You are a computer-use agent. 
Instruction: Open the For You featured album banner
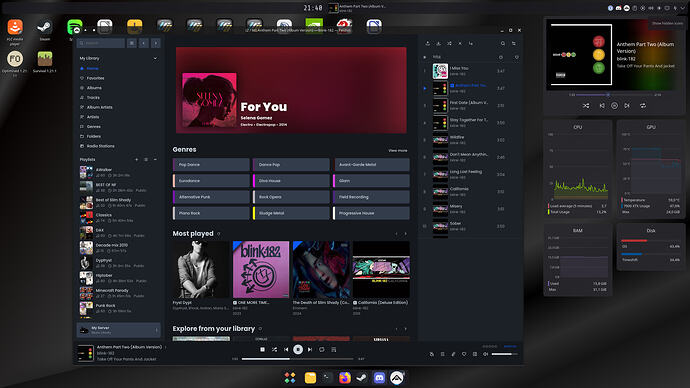[291, 90]
